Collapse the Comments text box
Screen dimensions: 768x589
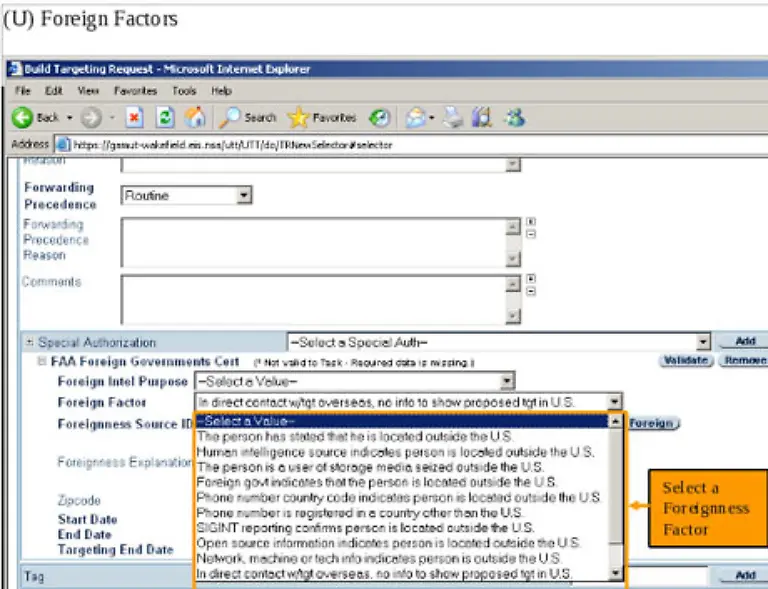tap(531, 291)
